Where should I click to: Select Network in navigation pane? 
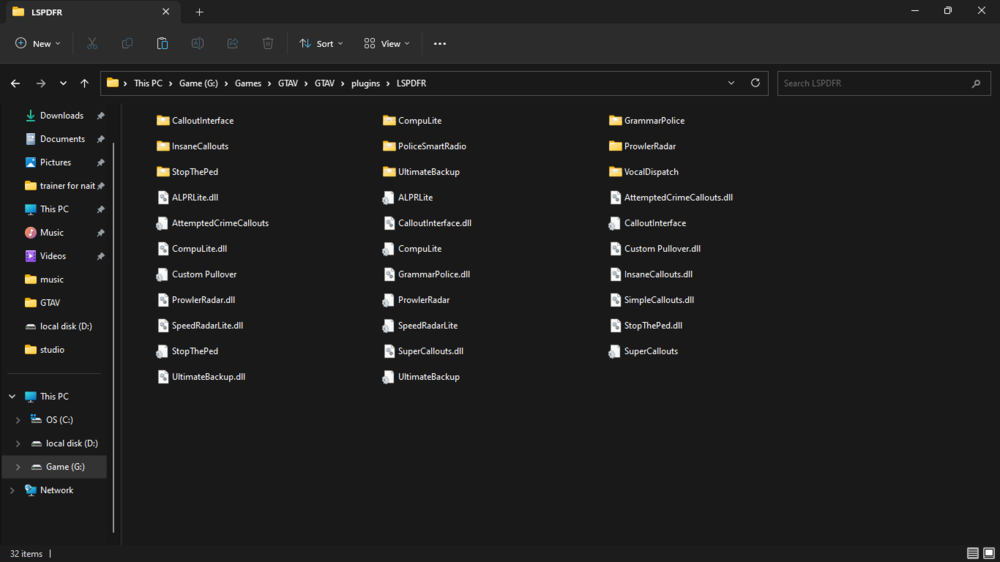49,491
